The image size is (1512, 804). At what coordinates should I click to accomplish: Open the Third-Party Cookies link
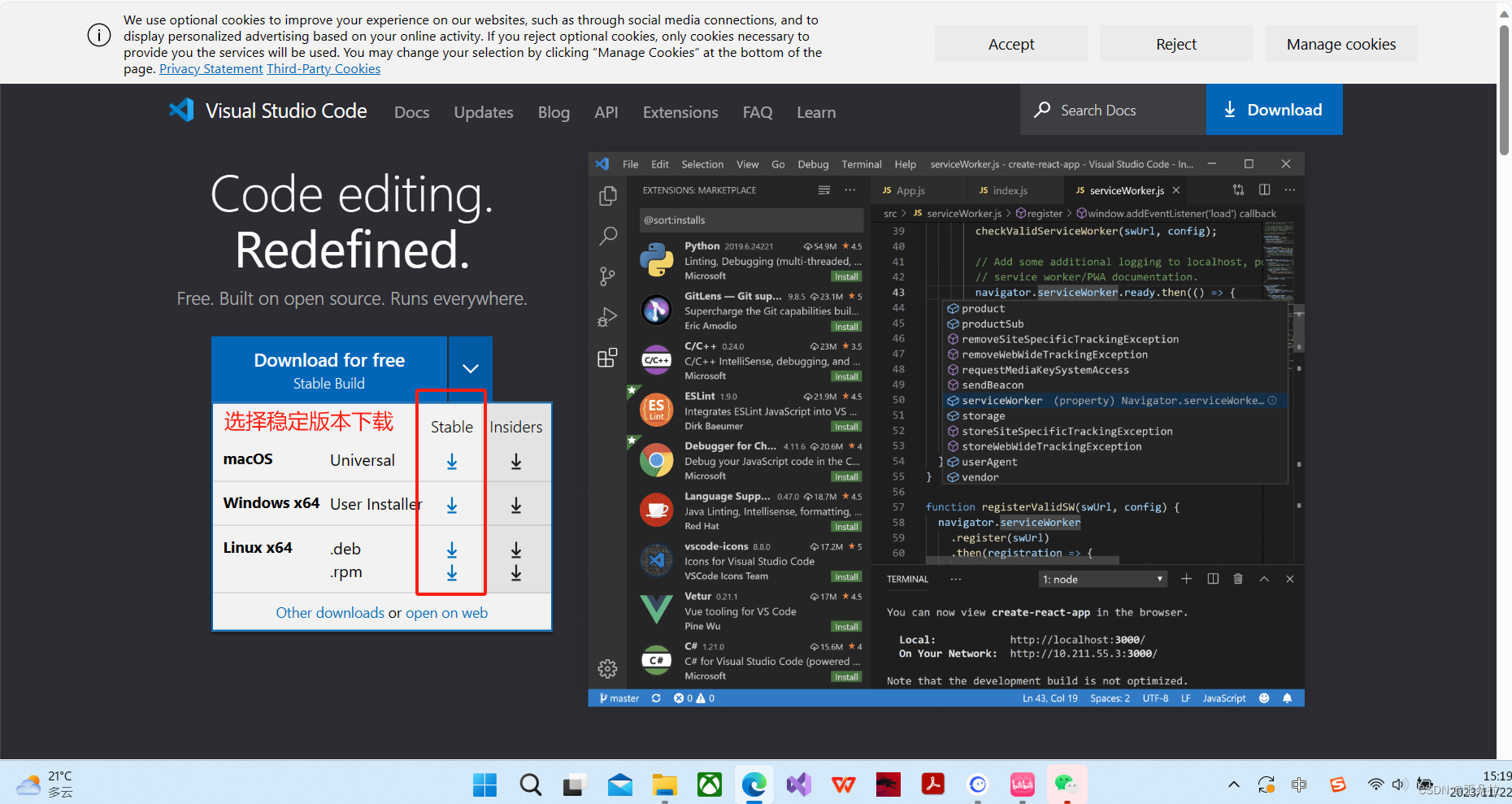[x=324, y=68]
